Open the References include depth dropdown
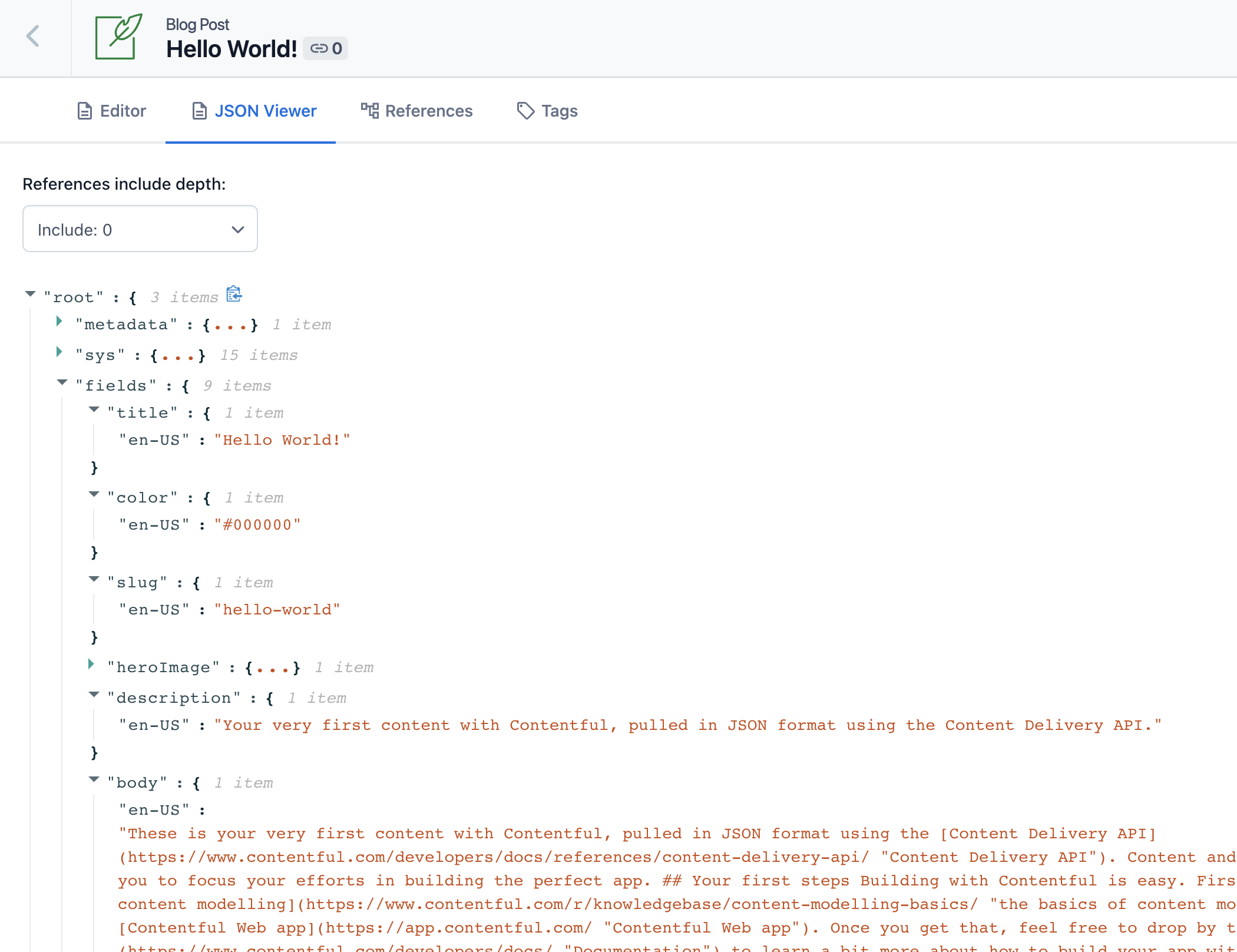The height and width of the screenshot is (952, 1237). tap(140, 229)
